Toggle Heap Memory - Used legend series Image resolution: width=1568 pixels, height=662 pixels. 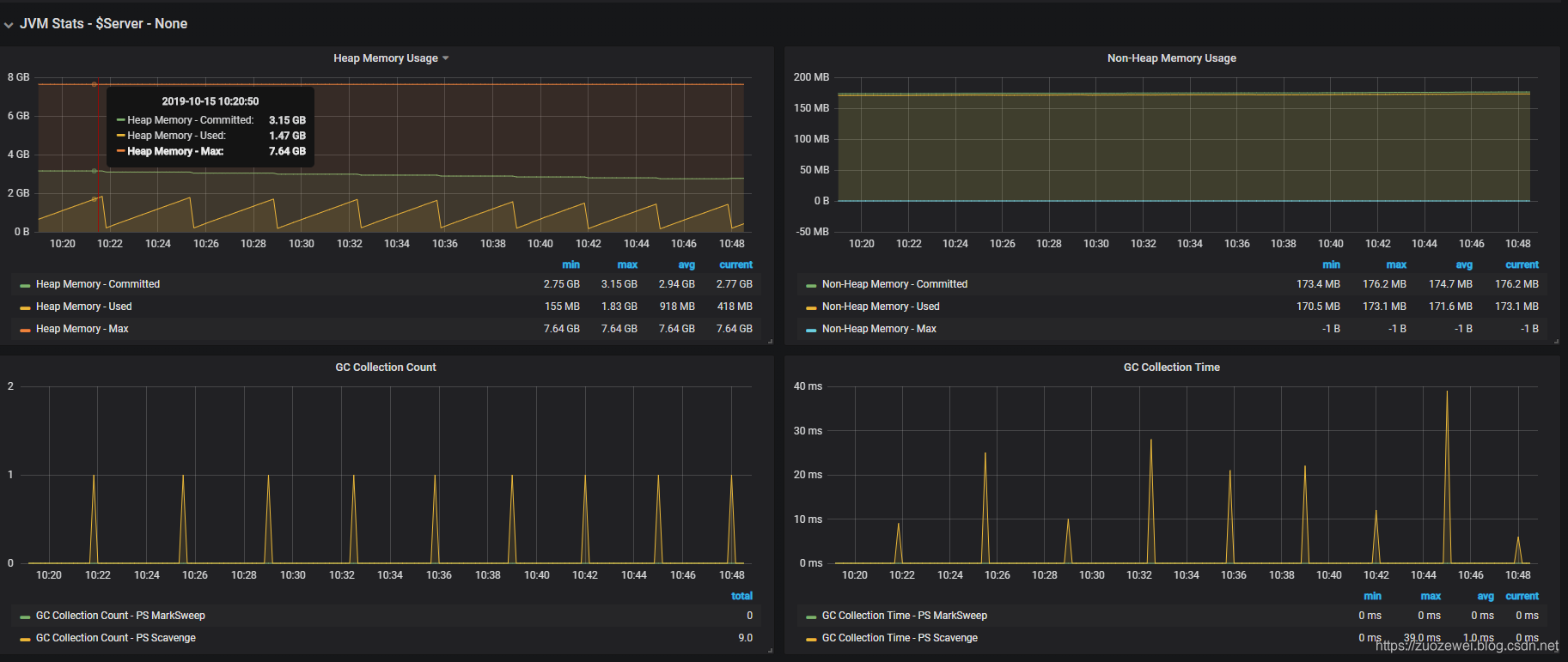[x=84, y=307]
